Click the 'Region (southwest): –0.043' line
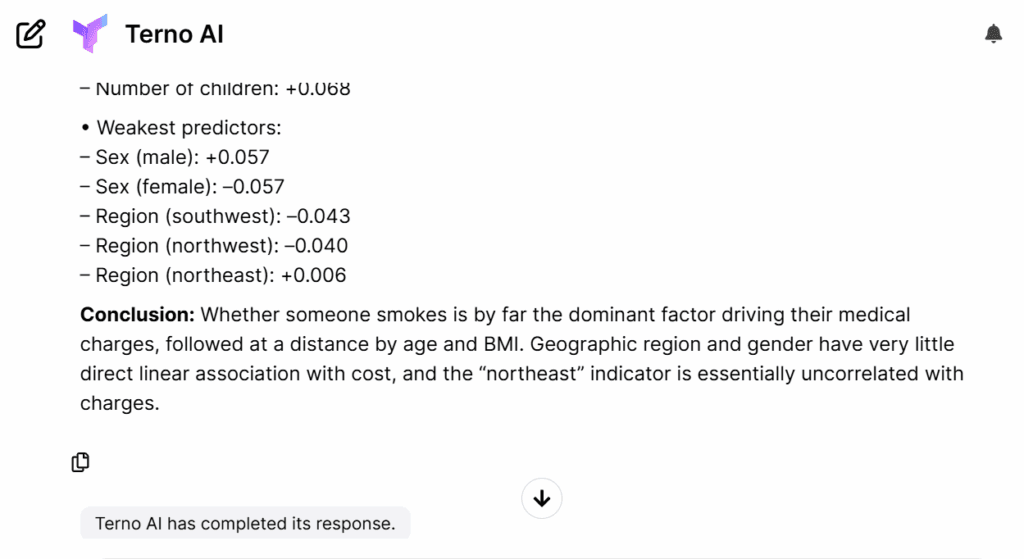The height and width of the screenshot is (559, 1024). 215,216
